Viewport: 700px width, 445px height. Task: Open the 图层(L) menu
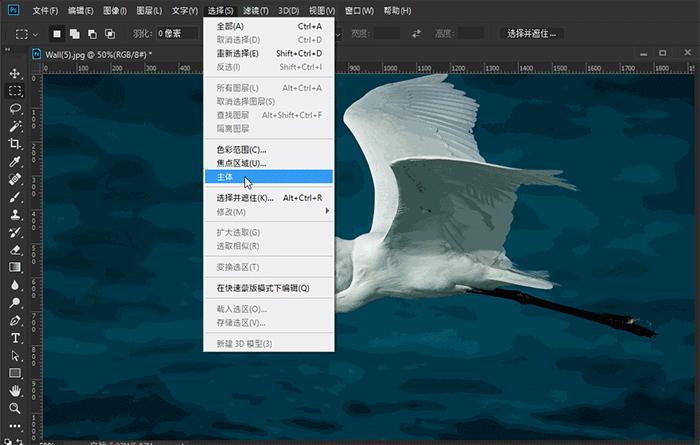click(149, 10)
